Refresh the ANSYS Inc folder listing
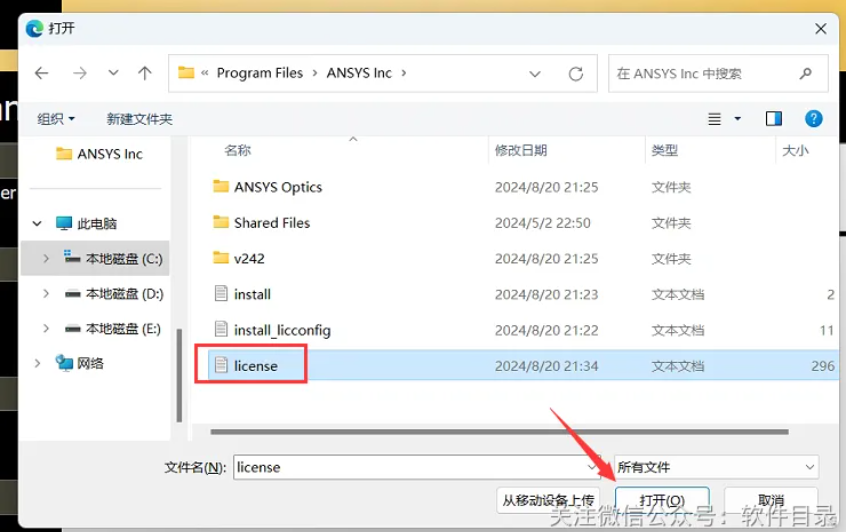The image size is (849, 532). point(576,74)
